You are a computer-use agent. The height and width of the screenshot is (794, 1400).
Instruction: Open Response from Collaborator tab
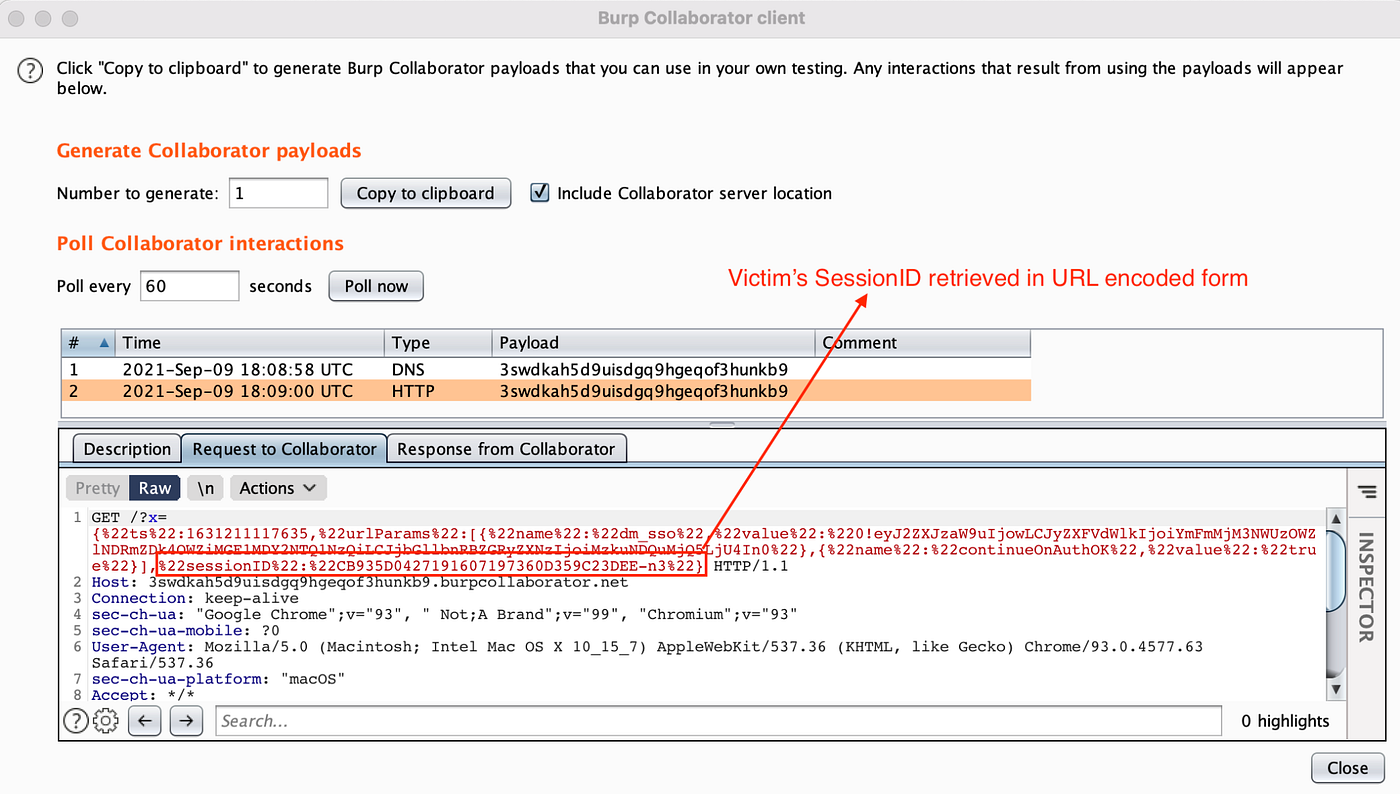pos(506,449)
